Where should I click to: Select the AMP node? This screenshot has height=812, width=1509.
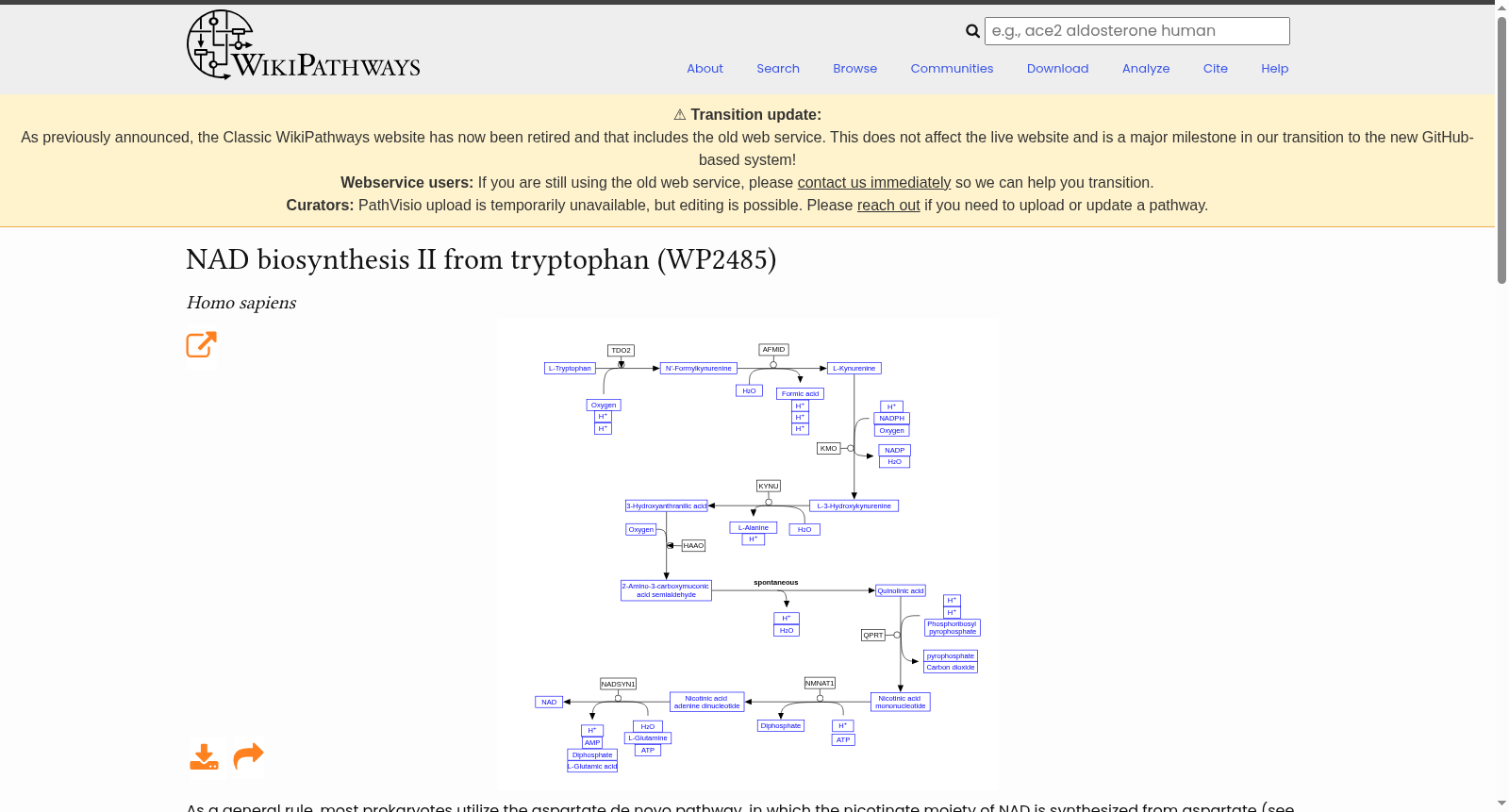click(592, 743)
